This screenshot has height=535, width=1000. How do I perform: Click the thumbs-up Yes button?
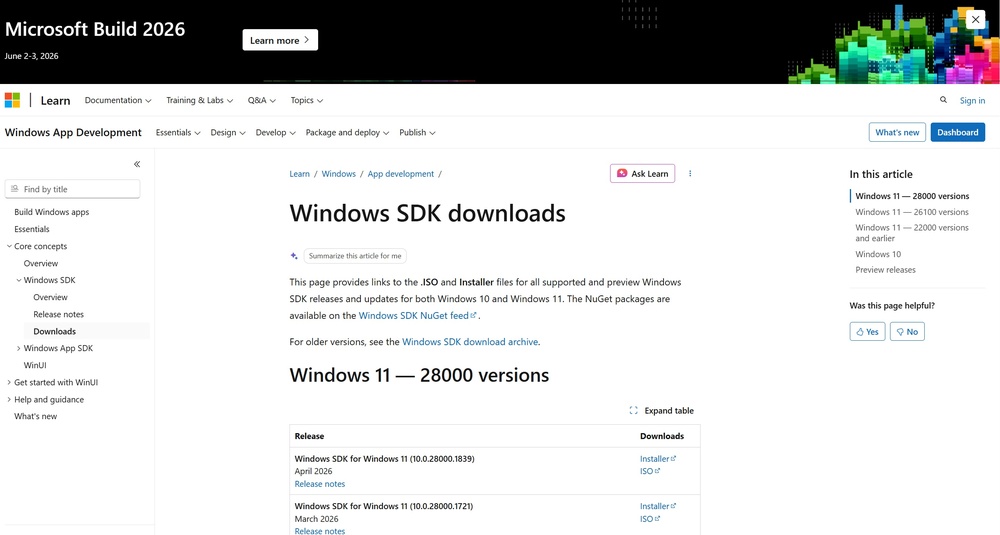pyautogui.click(x=867, y=332)
